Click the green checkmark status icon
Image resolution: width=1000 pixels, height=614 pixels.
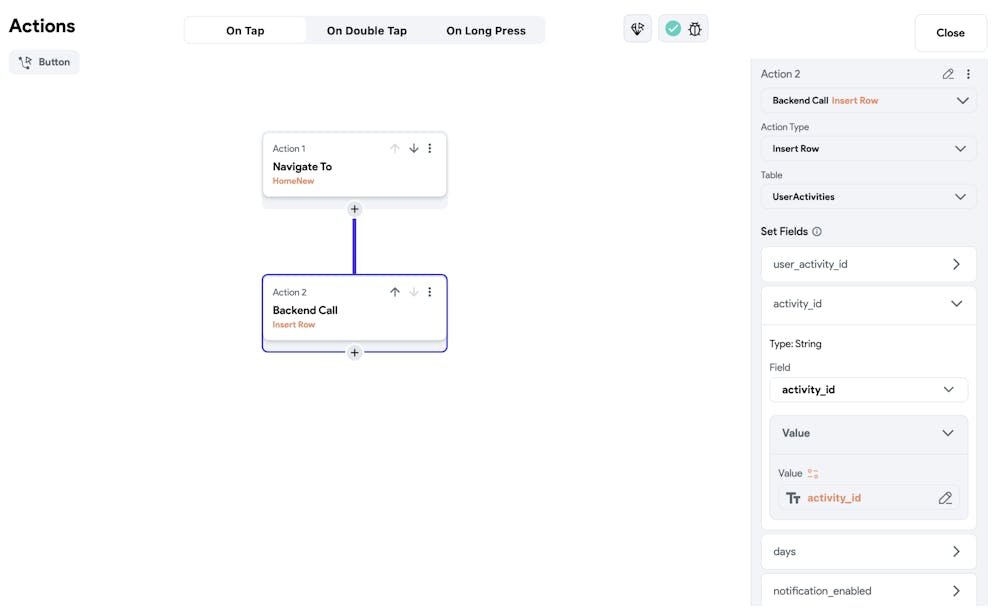tap(673, 29)
